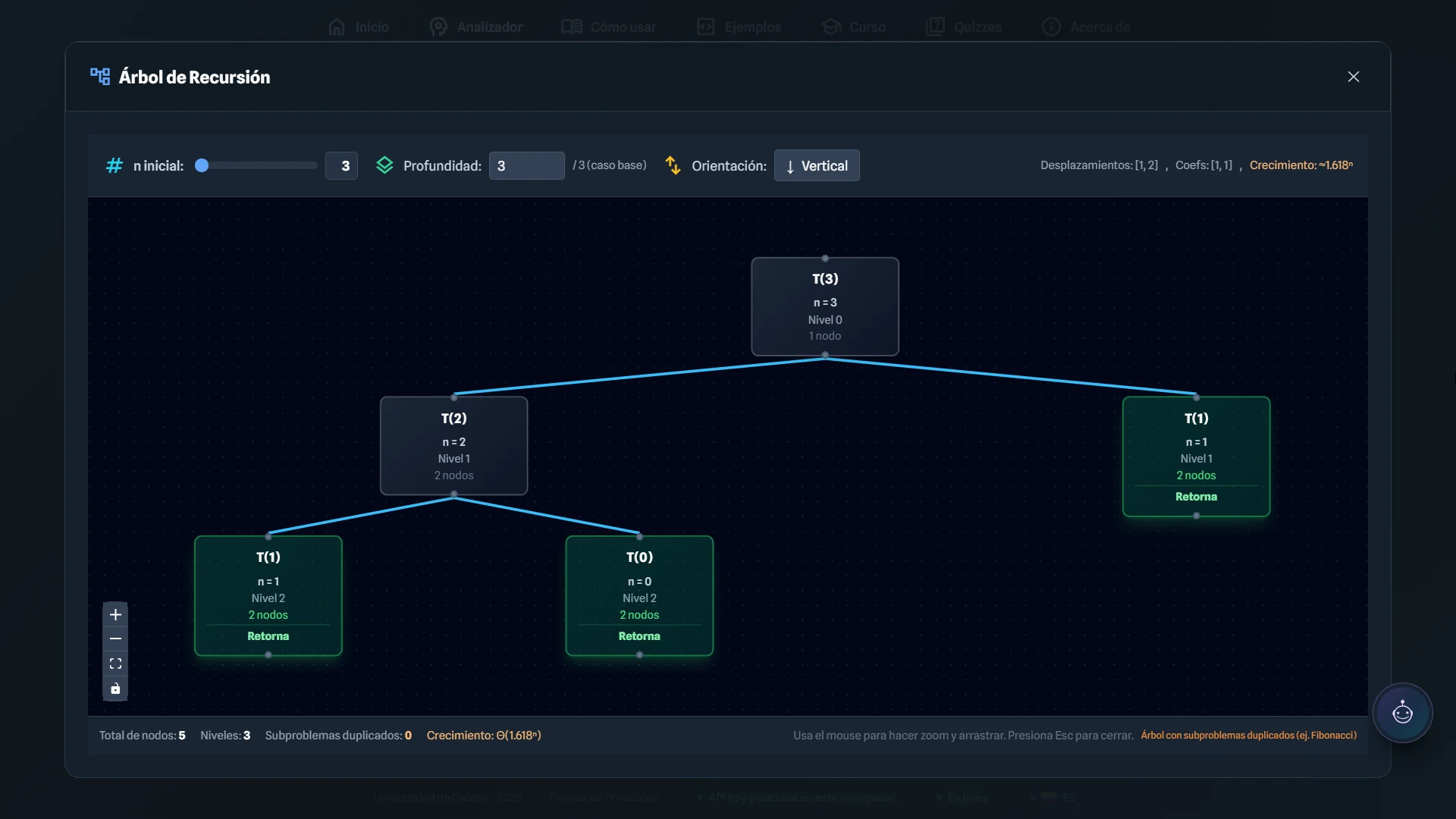Click the recursion tree icon beside title
The width and height of the screenshot is (1456, 819).
click(x=100, y=77)
